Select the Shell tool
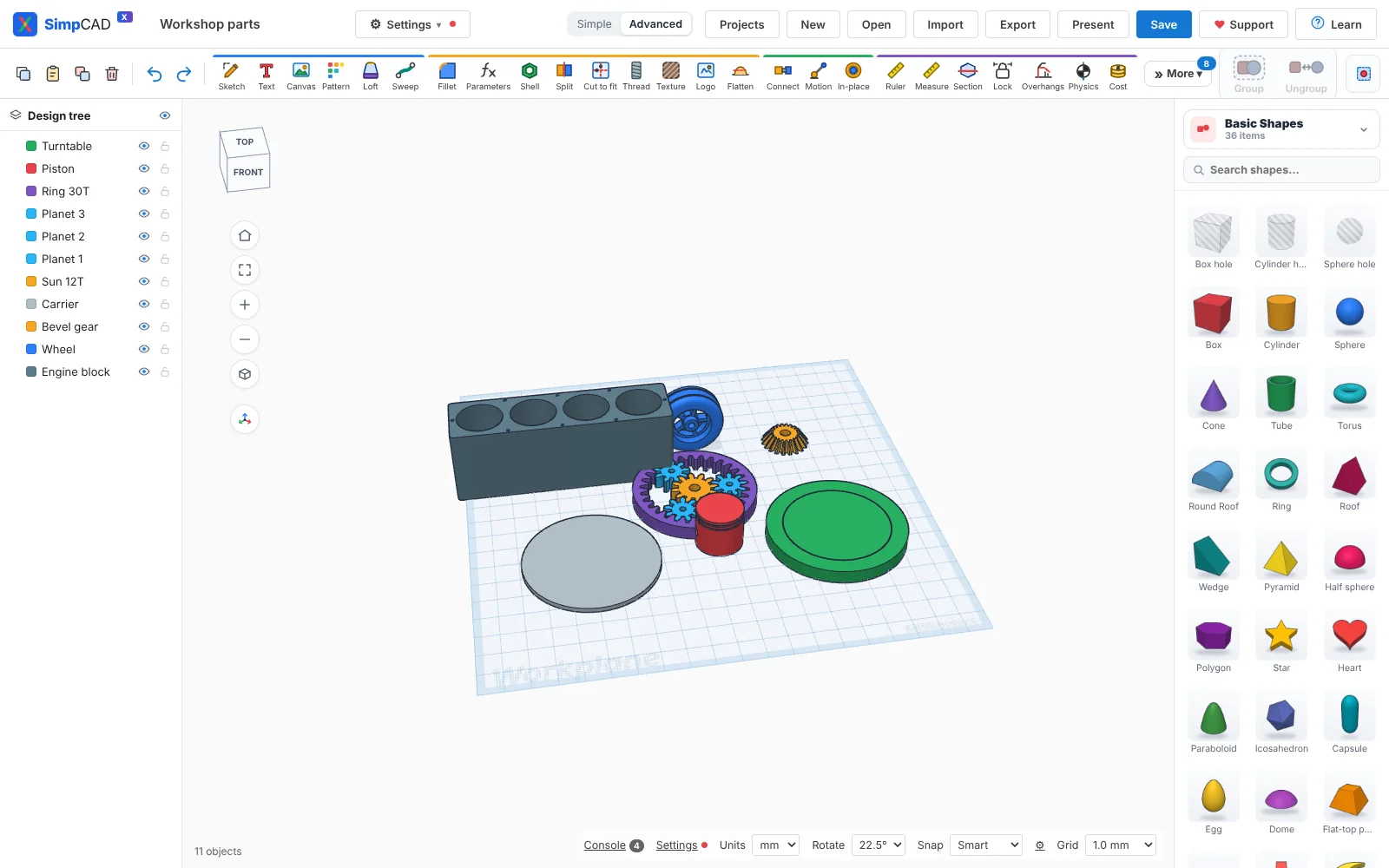The width and height of the screenshot is (1389, 868). tap(530, 76)
